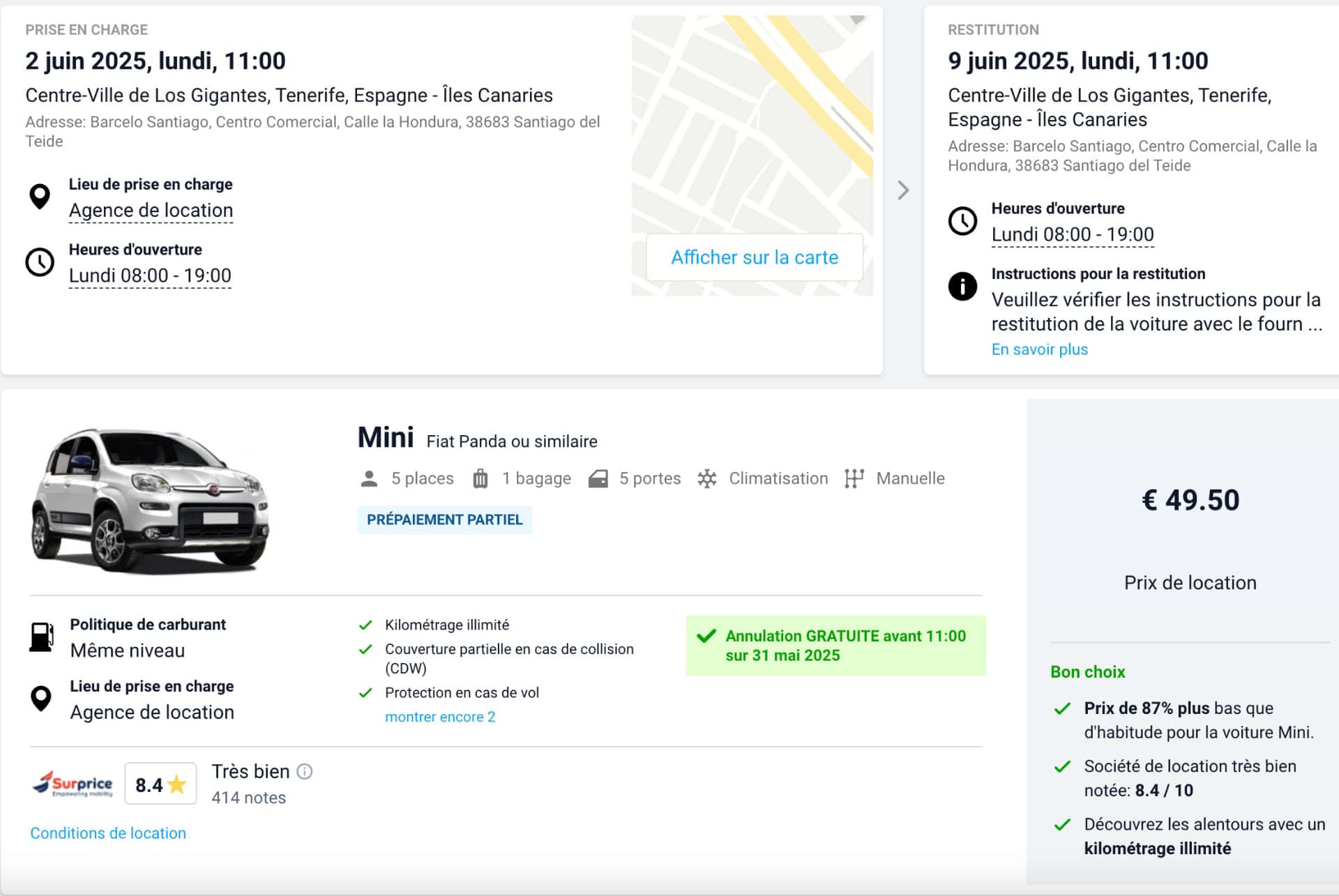The image size is (1339, 896).
Task: Click the Kilométrage illimité feature text
Action: coord(447,625)
